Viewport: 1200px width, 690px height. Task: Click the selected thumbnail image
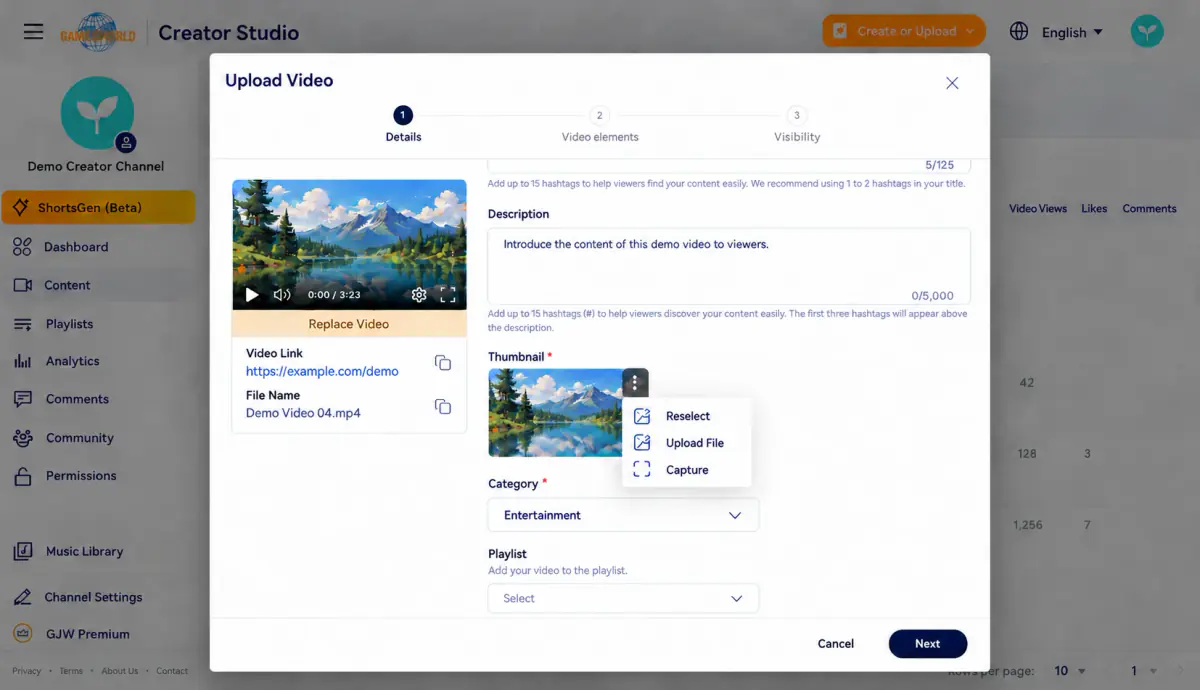tap(556, 413)
